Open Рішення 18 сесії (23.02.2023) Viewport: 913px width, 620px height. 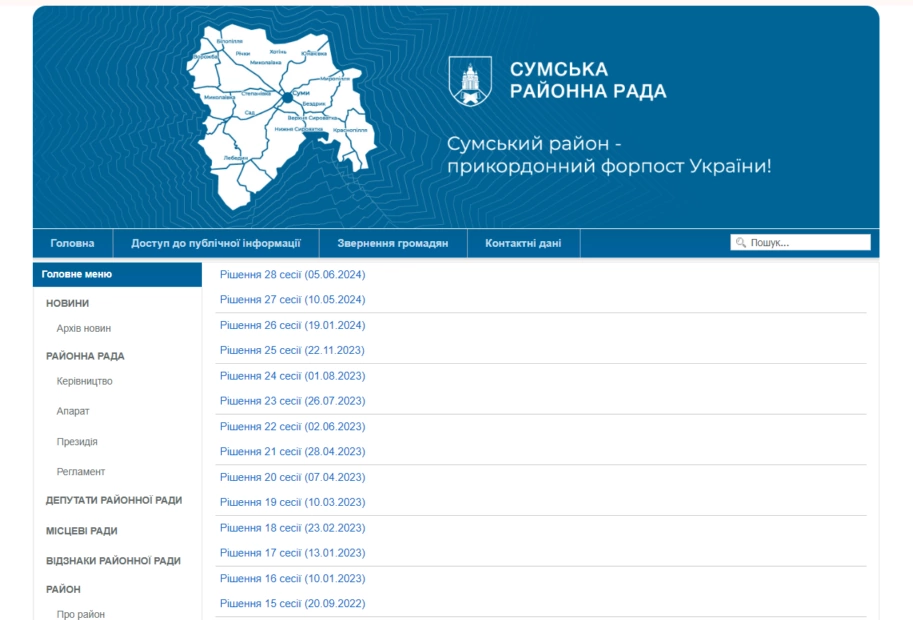[292, 528]
